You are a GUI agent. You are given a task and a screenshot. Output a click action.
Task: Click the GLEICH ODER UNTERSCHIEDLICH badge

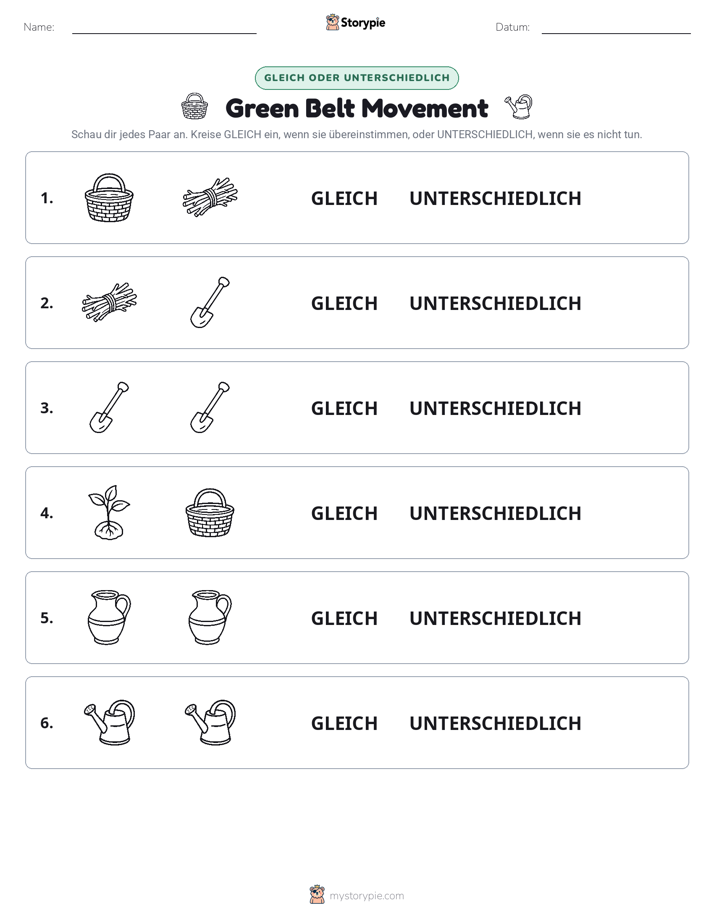(356, 78)
